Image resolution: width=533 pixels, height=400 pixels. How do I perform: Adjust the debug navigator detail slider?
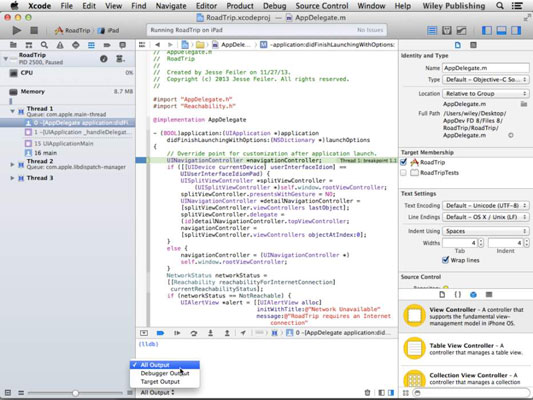pyautogui.click(x=75, y=393)
